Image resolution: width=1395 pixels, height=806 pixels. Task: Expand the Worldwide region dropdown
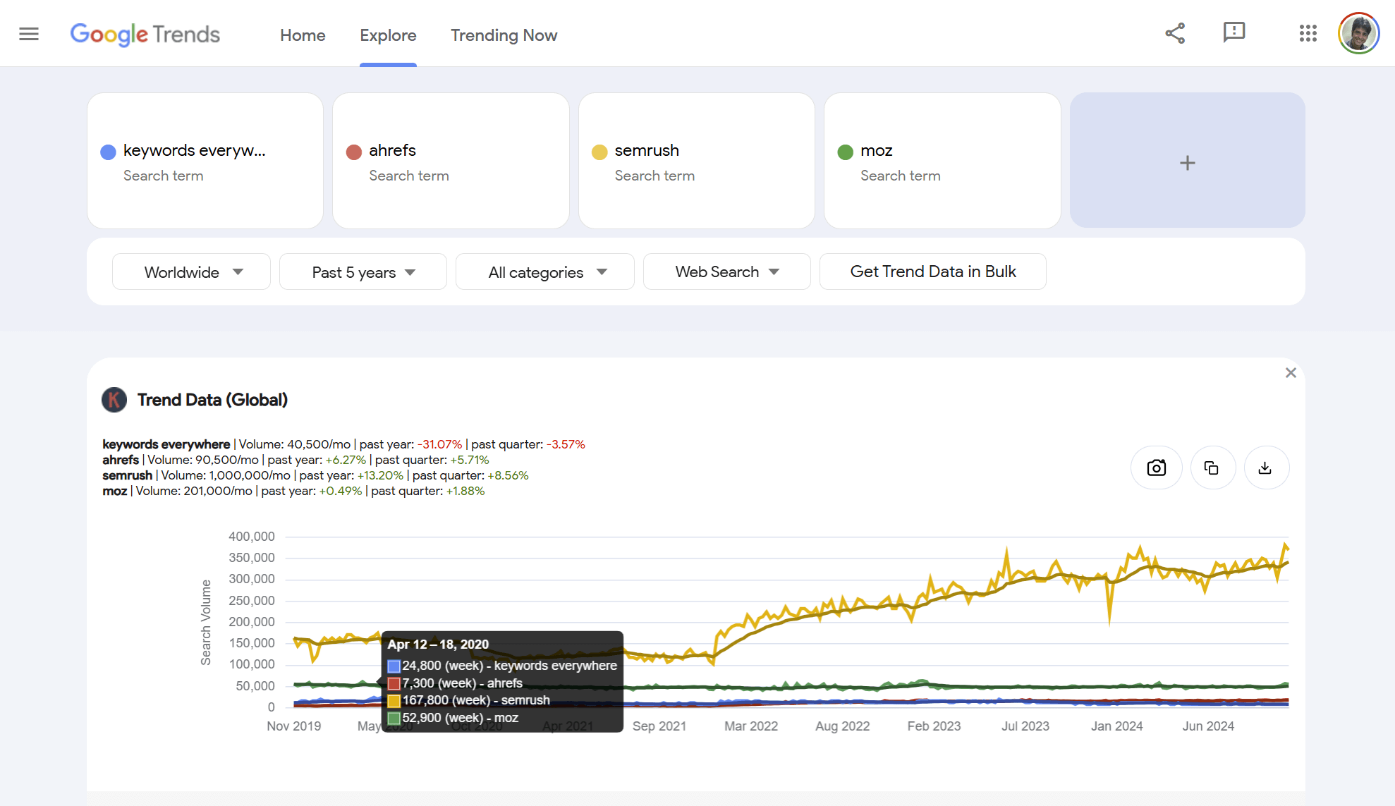click(192, 272)
